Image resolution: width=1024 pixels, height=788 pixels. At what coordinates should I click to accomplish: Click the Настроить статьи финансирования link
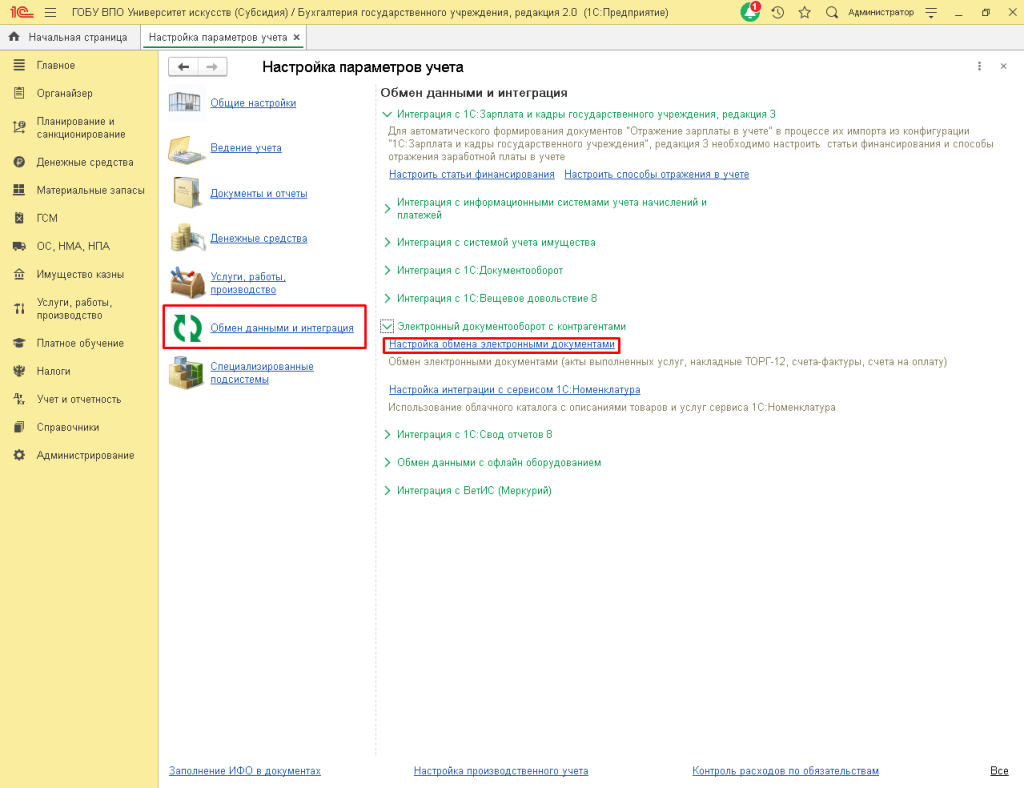point(471,174)
